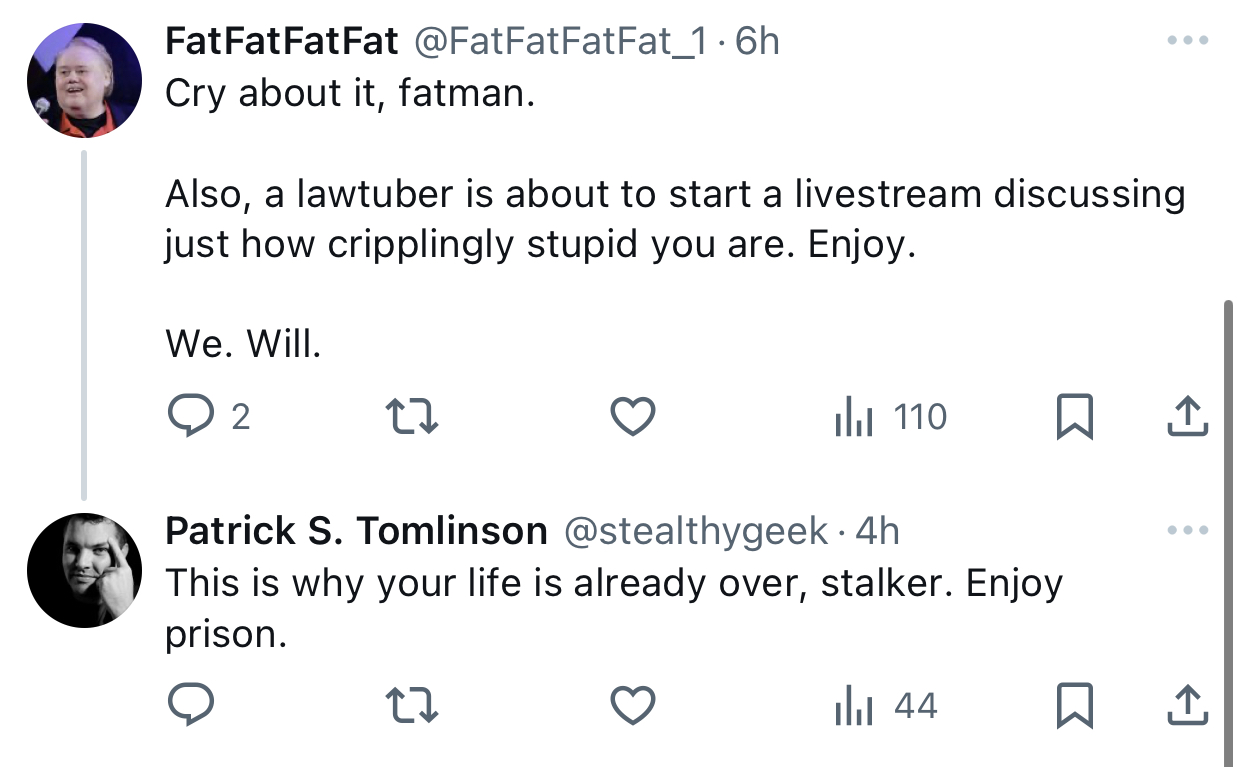
Task: Like the "Cry about it, fatman" tweet
Action: pos(632,416)
